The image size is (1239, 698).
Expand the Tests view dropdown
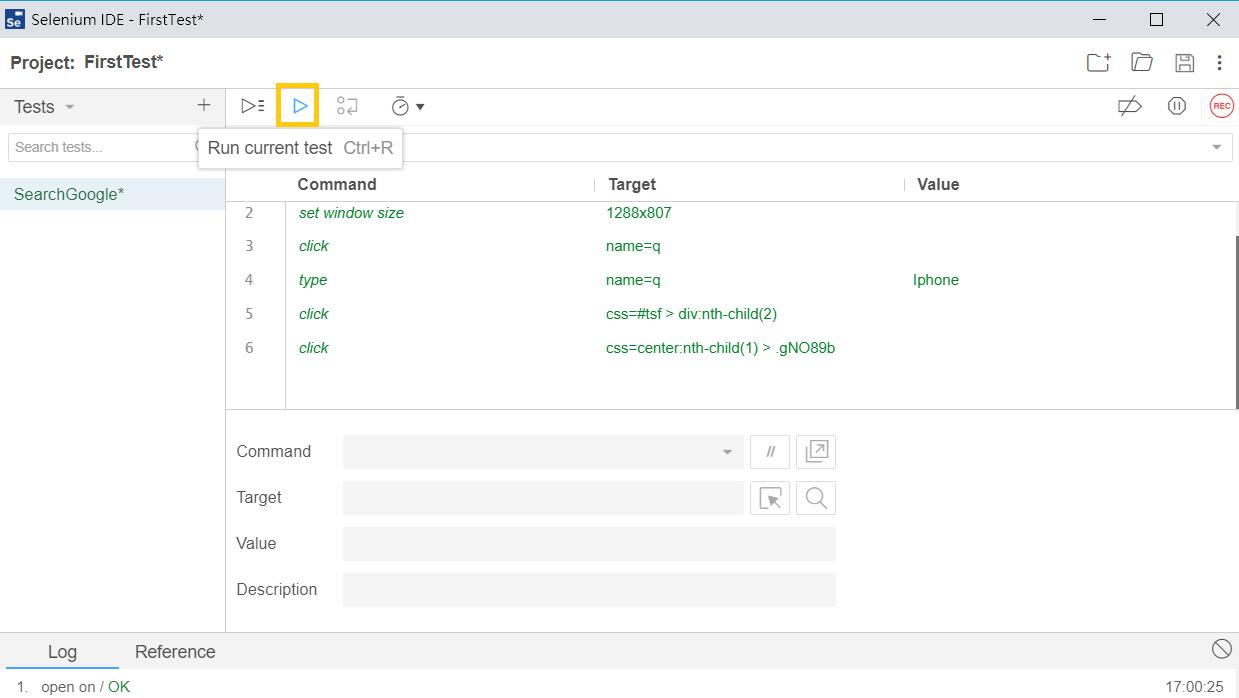69,107
